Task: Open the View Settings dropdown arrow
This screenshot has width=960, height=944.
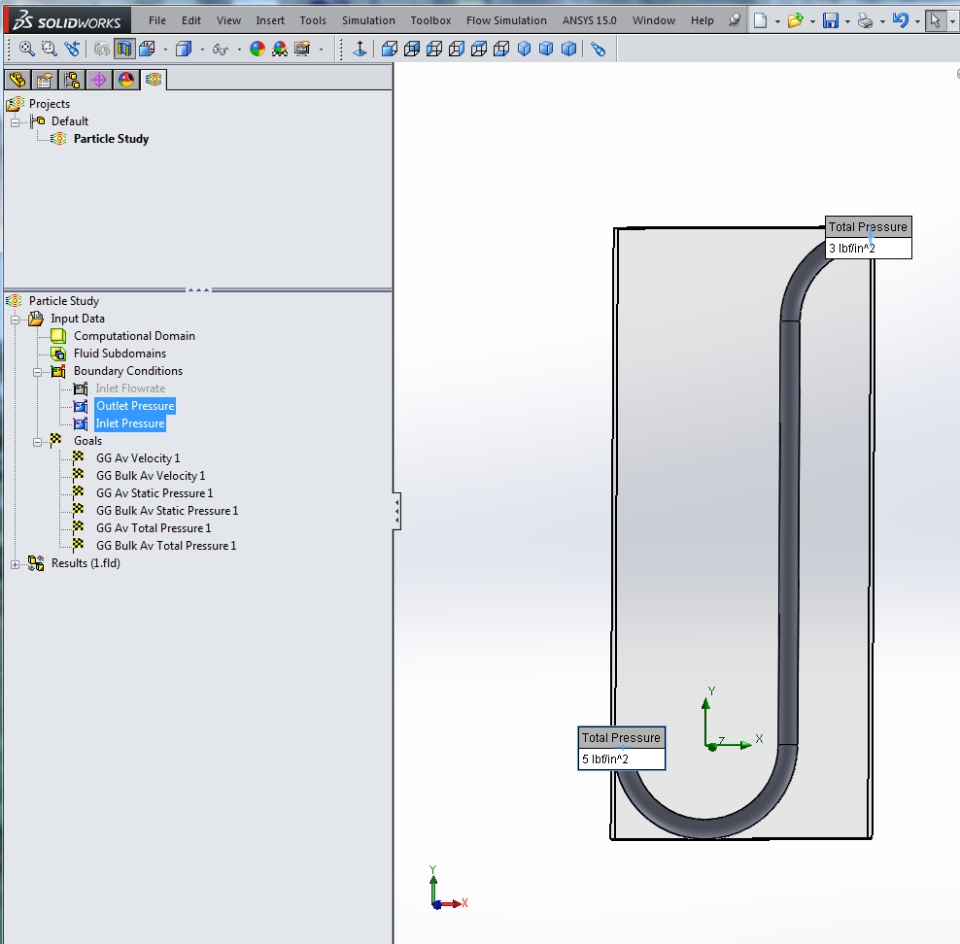Action: (321, 49)
